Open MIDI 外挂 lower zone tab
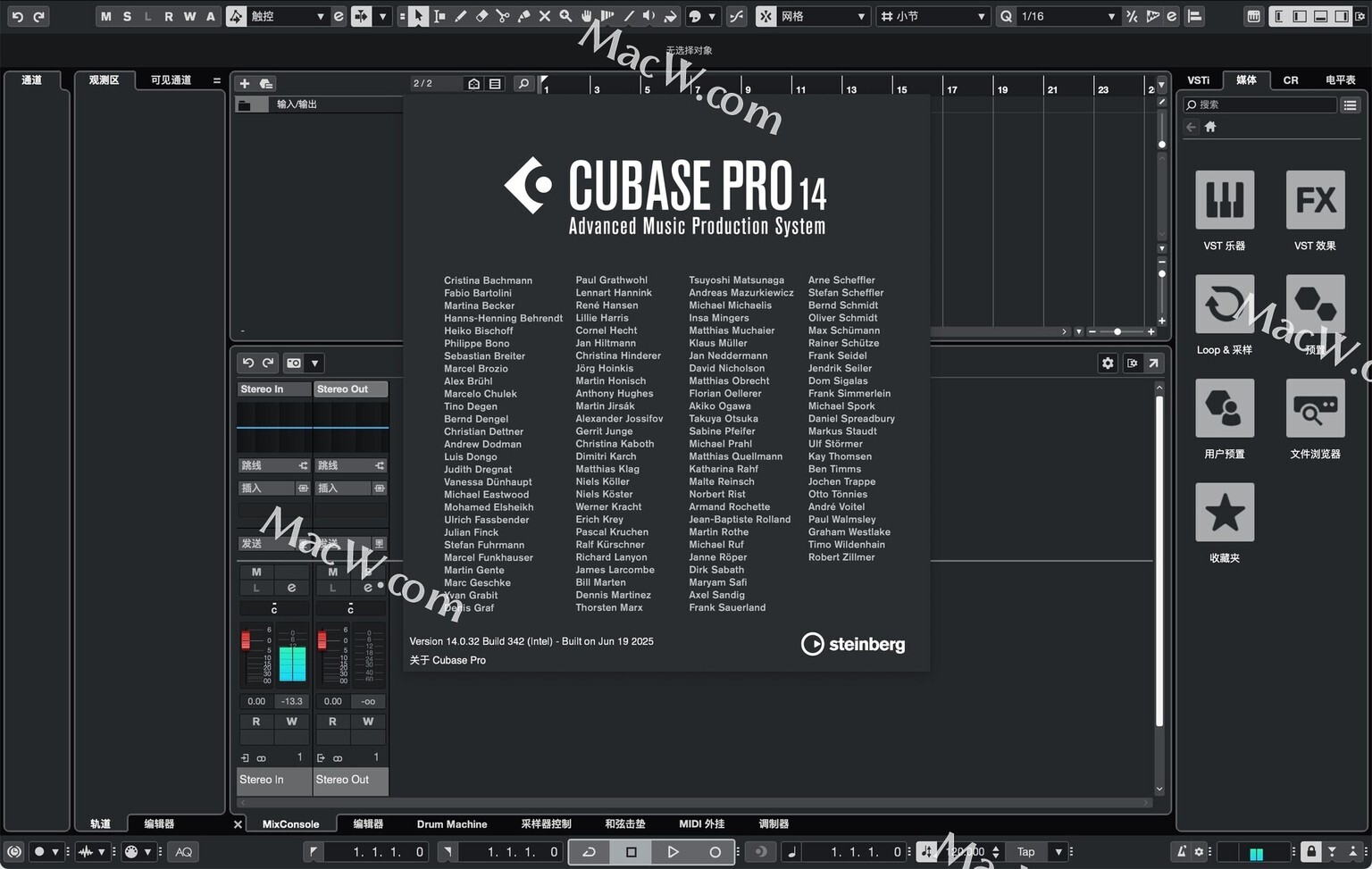The height and width of the screenshot is (869, 1372). (x=701, y=824)
